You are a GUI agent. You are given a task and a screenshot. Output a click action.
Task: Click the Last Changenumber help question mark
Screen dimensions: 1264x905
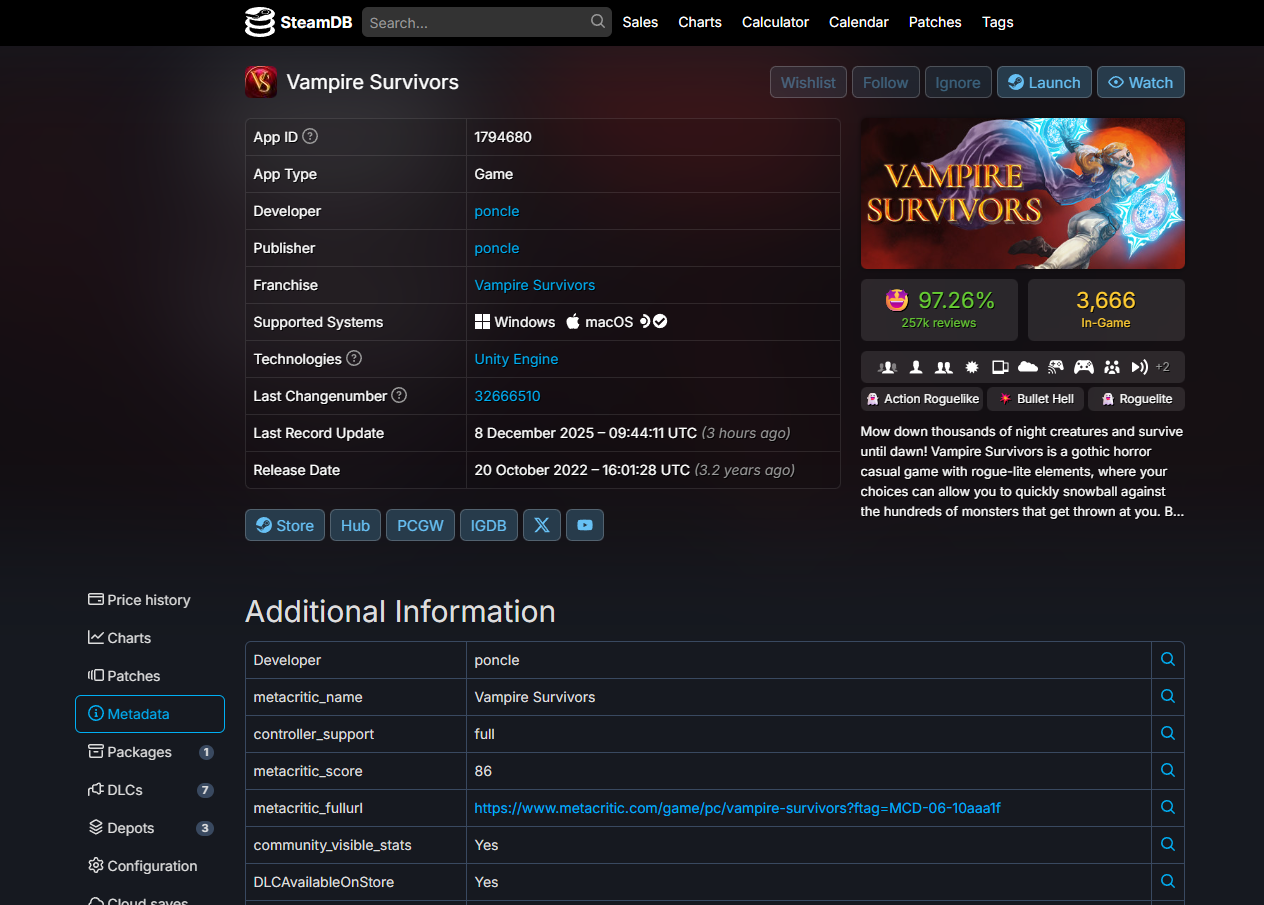point(399,395)
